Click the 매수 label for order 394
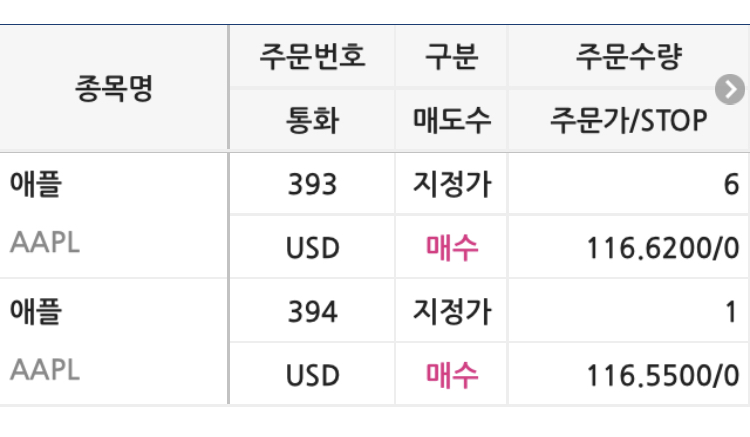This screenshot has height=437, width=750. 451,374
